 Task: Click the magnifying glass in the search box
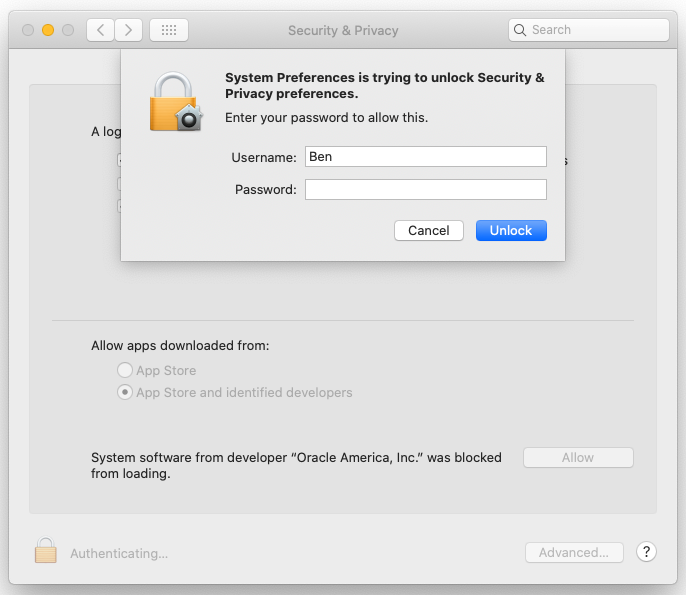coord(520,30)
